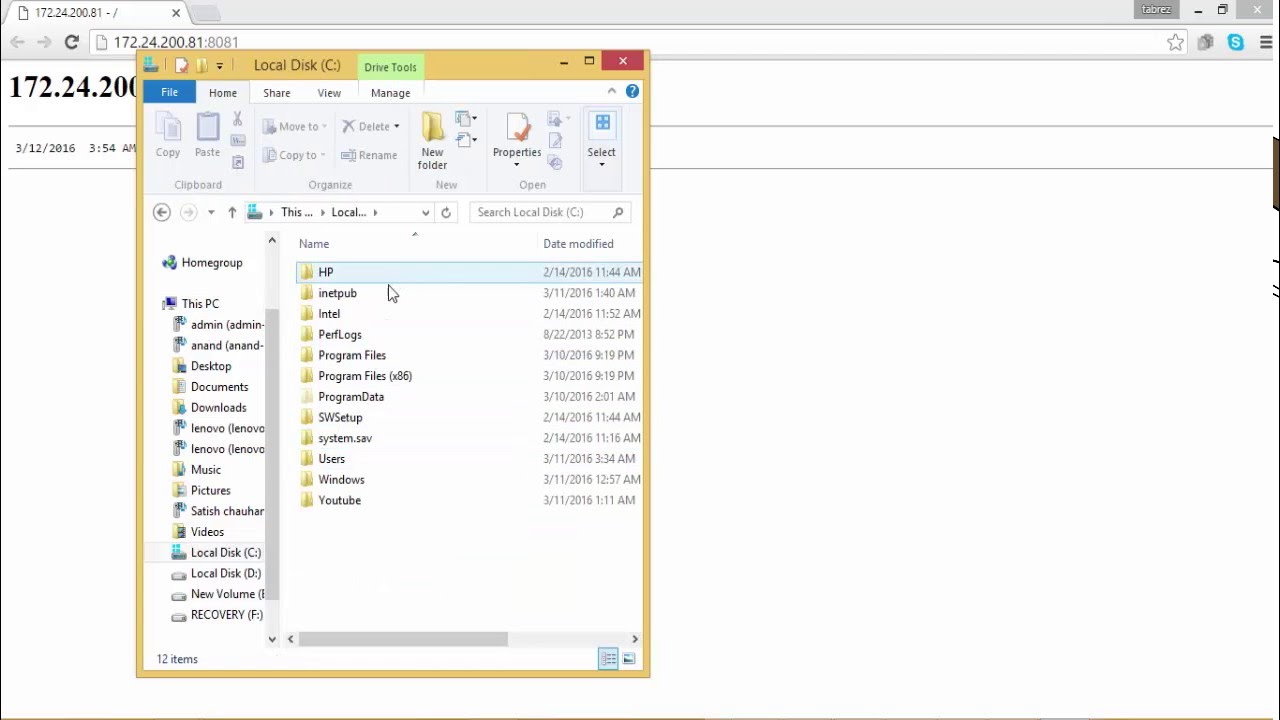Click the tabrez profile button in Chrome
The height and width of the screenshot is (720, 1280).
(1156, 10)
